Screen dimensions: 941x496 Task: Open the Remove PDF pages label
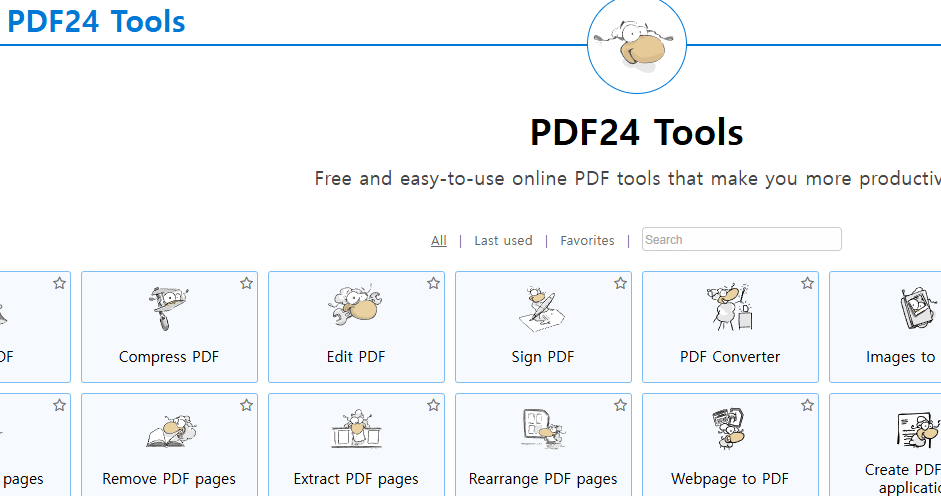point(169,479)
